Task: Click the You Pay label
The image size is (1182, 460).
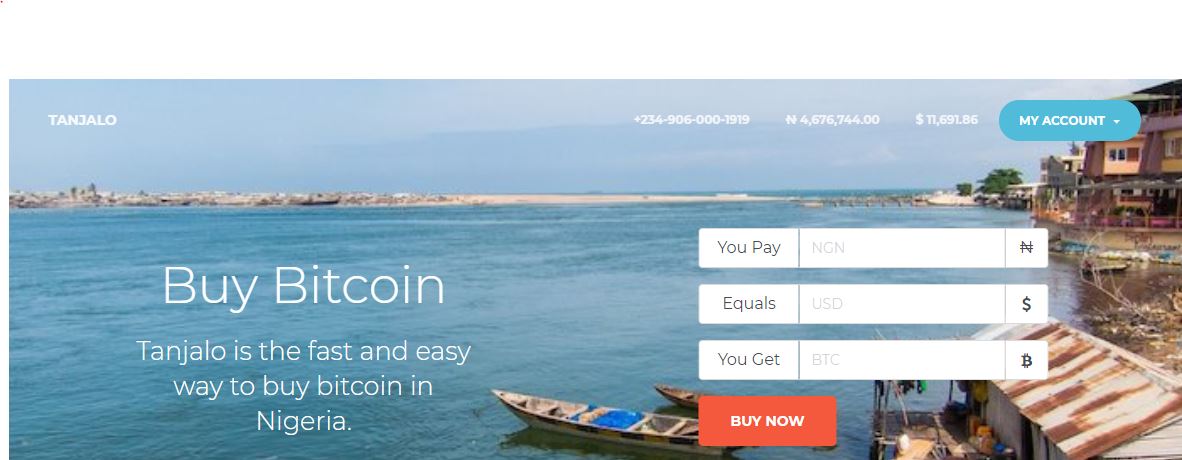Action: pyautogui.click(x=749, y=247)
